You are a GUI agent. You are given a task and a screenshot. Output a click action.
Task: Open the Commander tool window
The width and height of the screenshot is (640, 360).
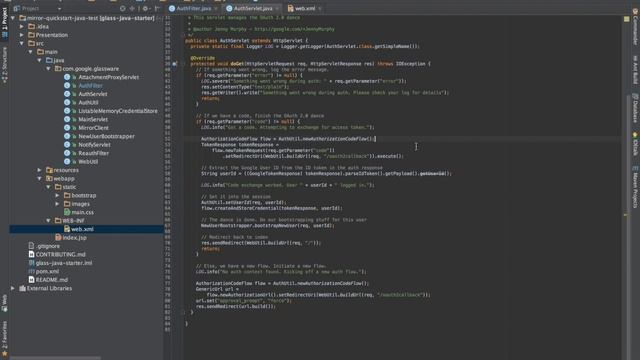point(635,27)
